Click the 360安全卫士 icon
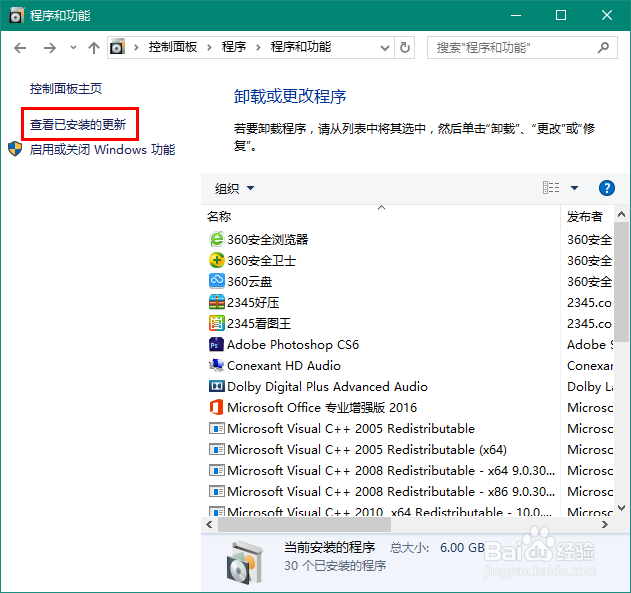 pyautogui.click(x=217, y=260)
